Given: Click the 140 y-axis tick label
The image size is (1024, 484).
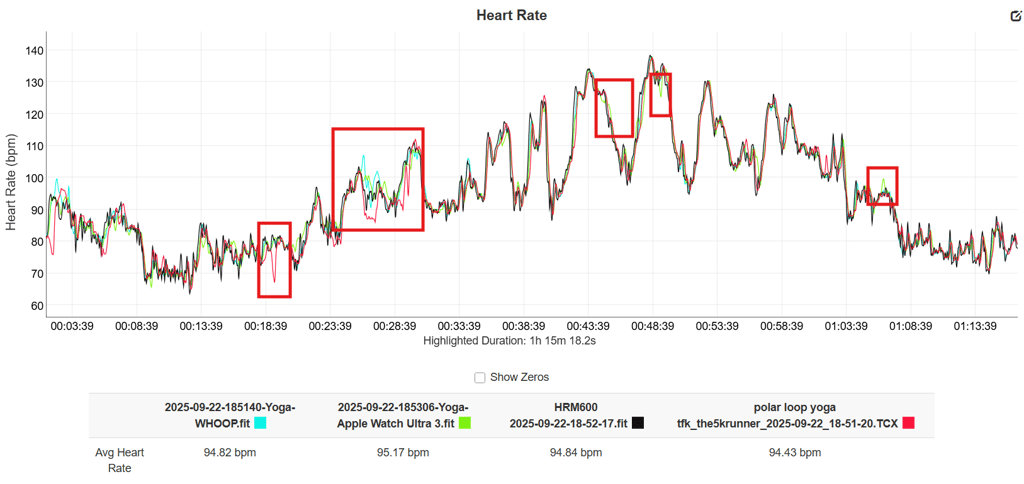Looking at the screenshot, I should (35, 50).
